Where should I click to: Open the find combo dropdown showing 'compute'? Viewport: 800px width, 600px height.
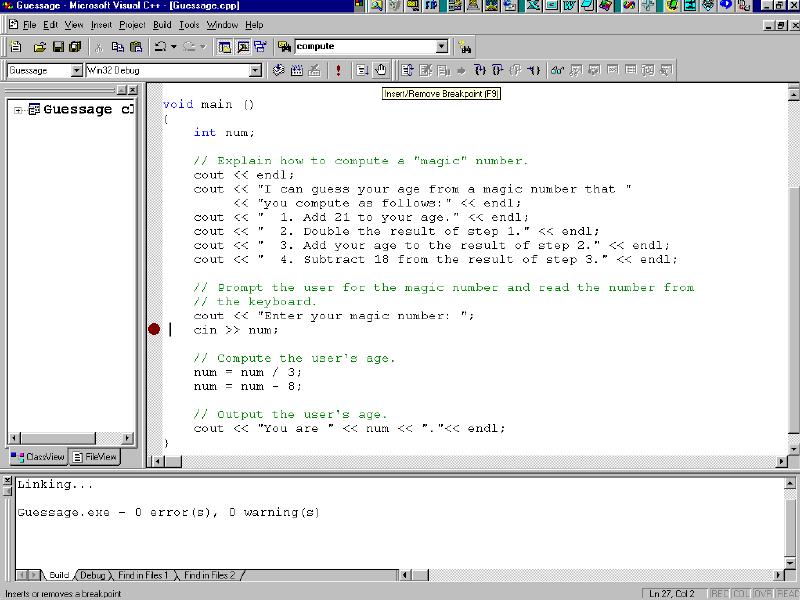pyautogui.click(x=442, y=46)
